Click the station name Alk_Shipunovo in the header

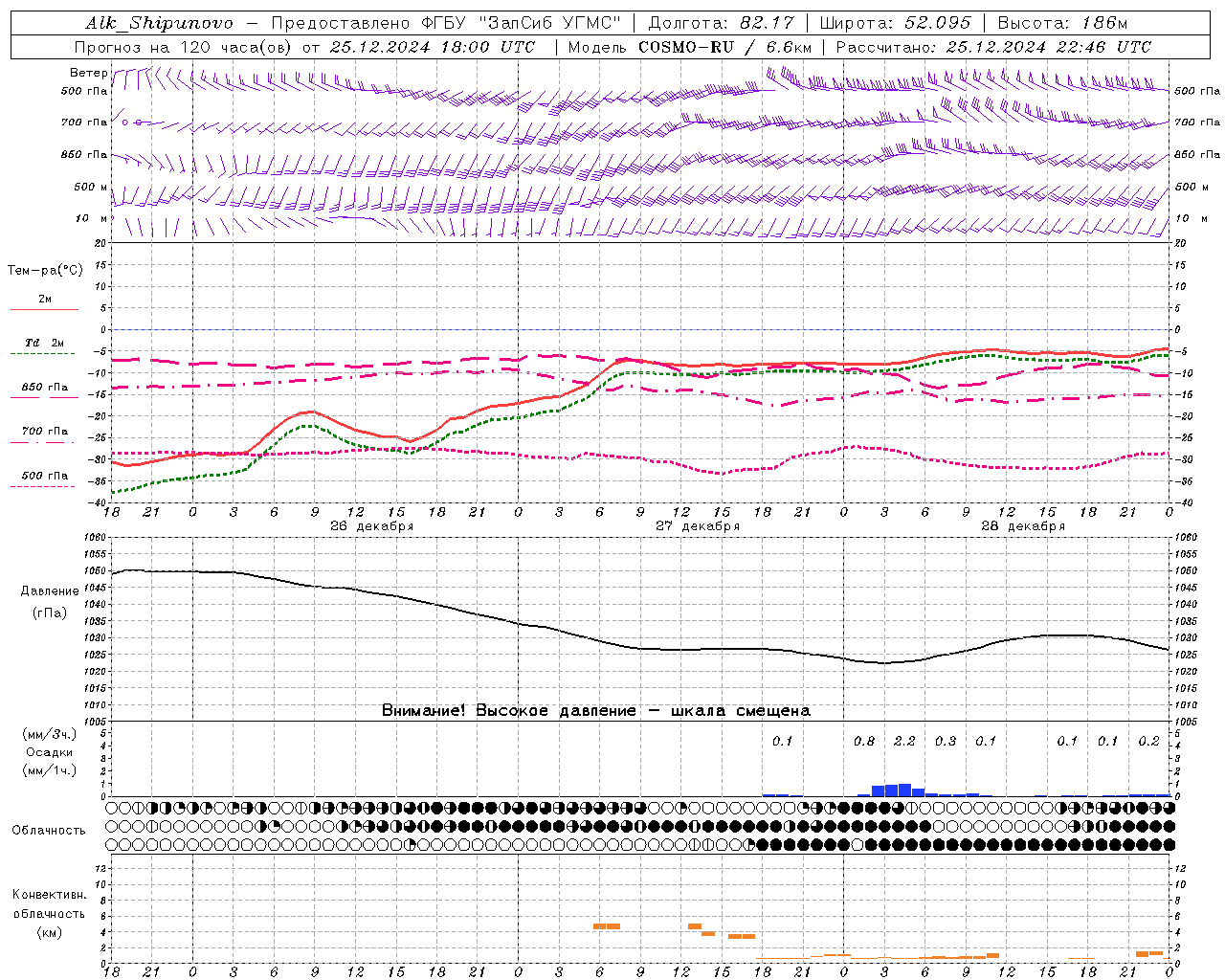[159, 23]
